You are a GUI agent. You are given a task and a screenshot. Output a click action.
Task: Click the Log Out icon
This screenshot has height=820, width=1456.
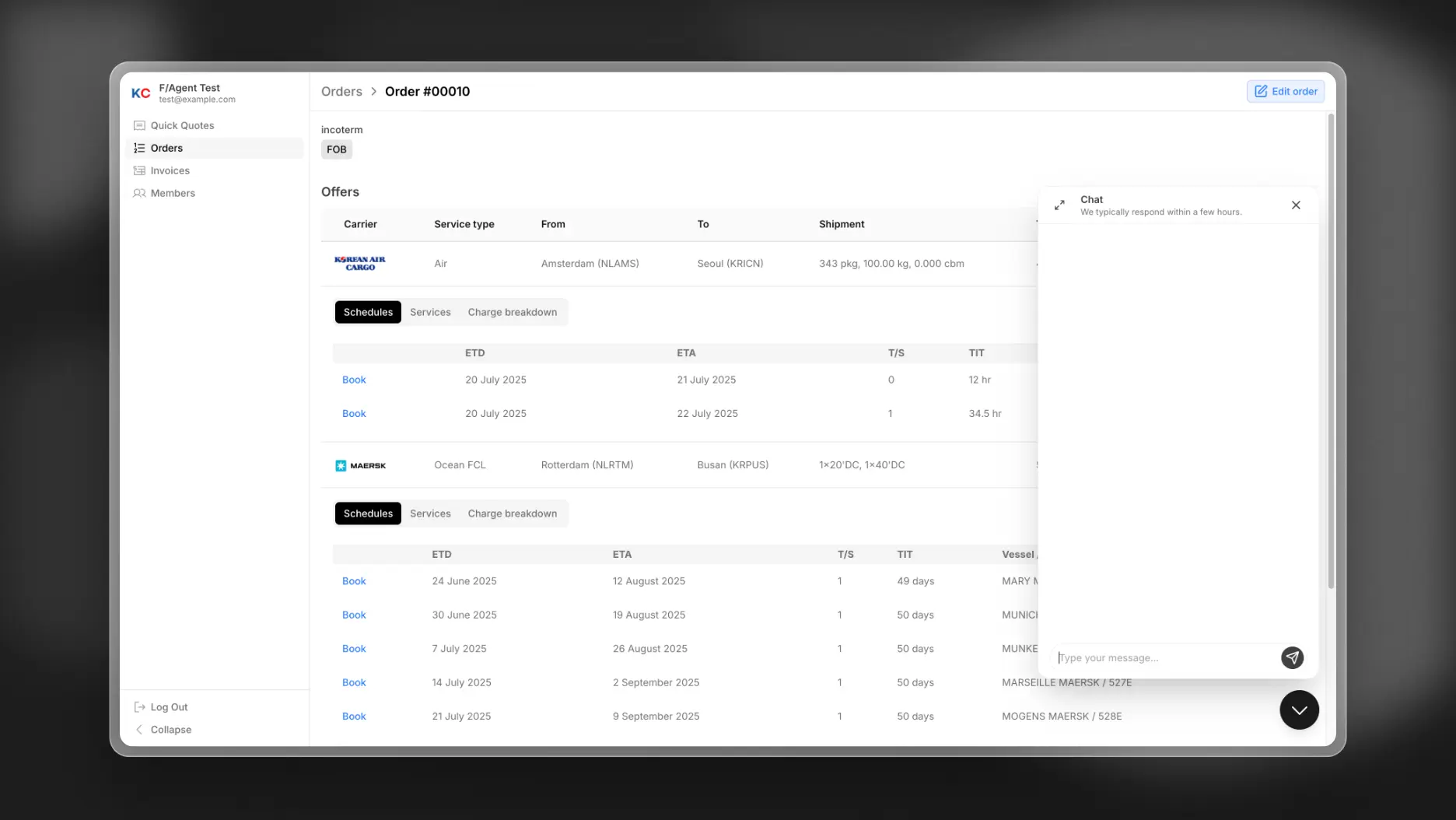138,706
